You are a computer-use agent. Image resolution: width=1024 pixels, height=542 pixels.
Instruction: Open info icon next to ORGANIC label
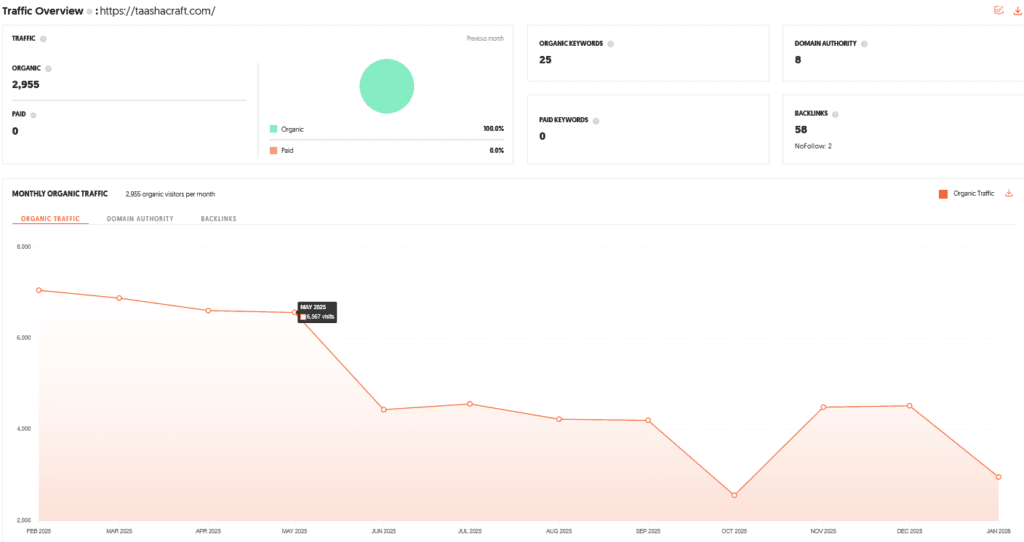point(48,69)
